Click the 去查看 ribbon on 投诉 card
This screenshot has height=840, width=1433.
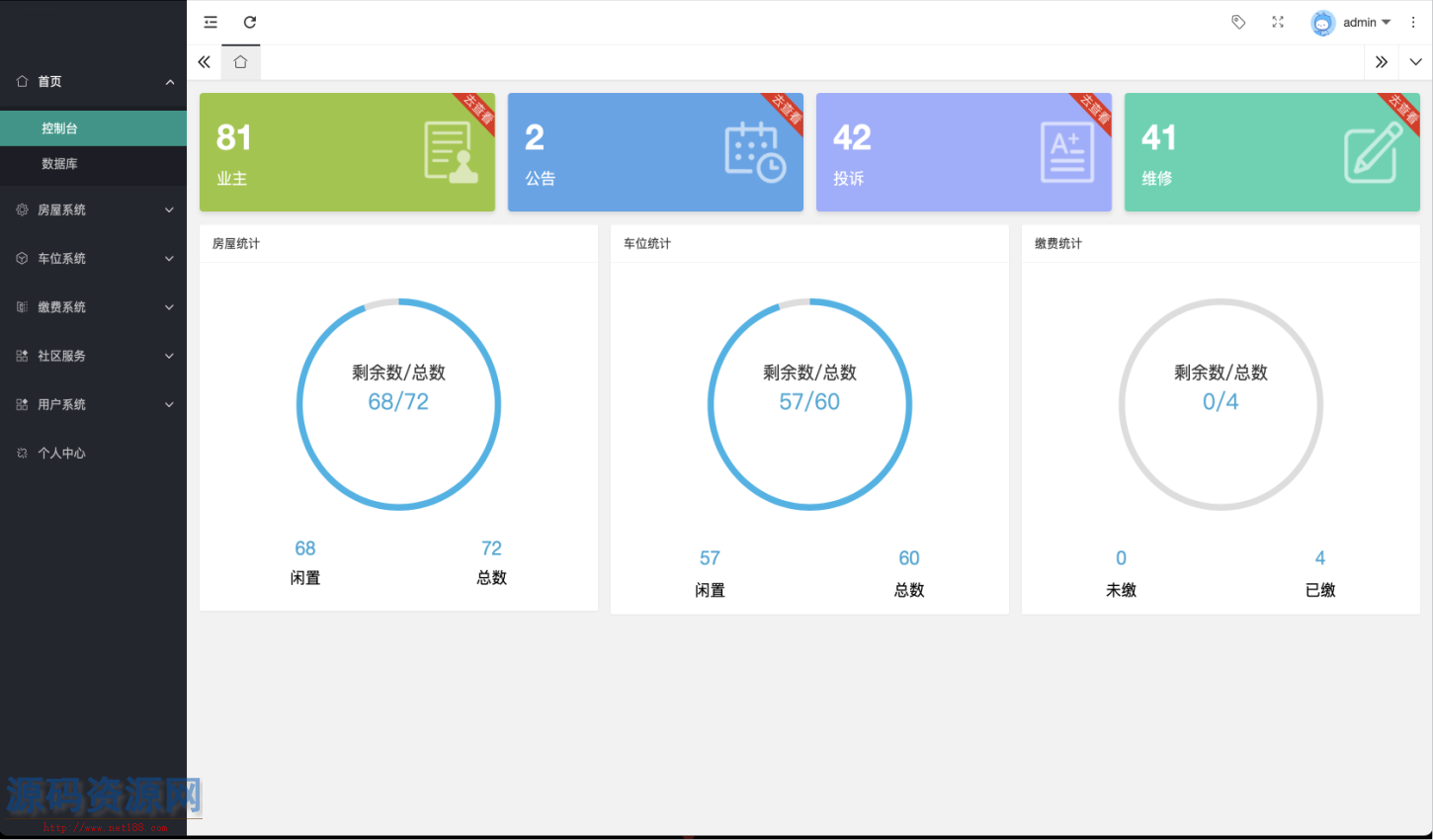point(1093,109)
